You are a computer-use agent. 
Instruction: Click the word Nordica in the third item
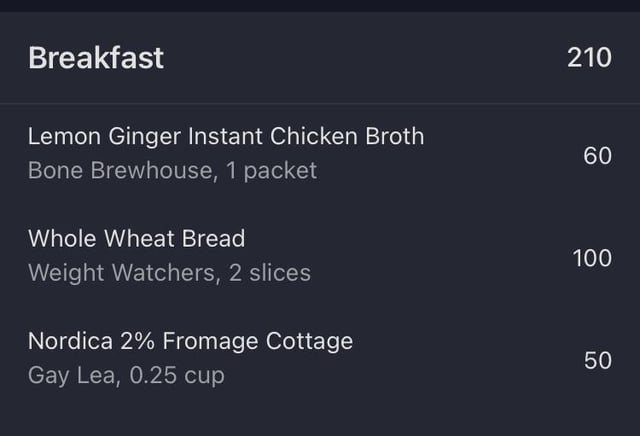coord(70,341)
